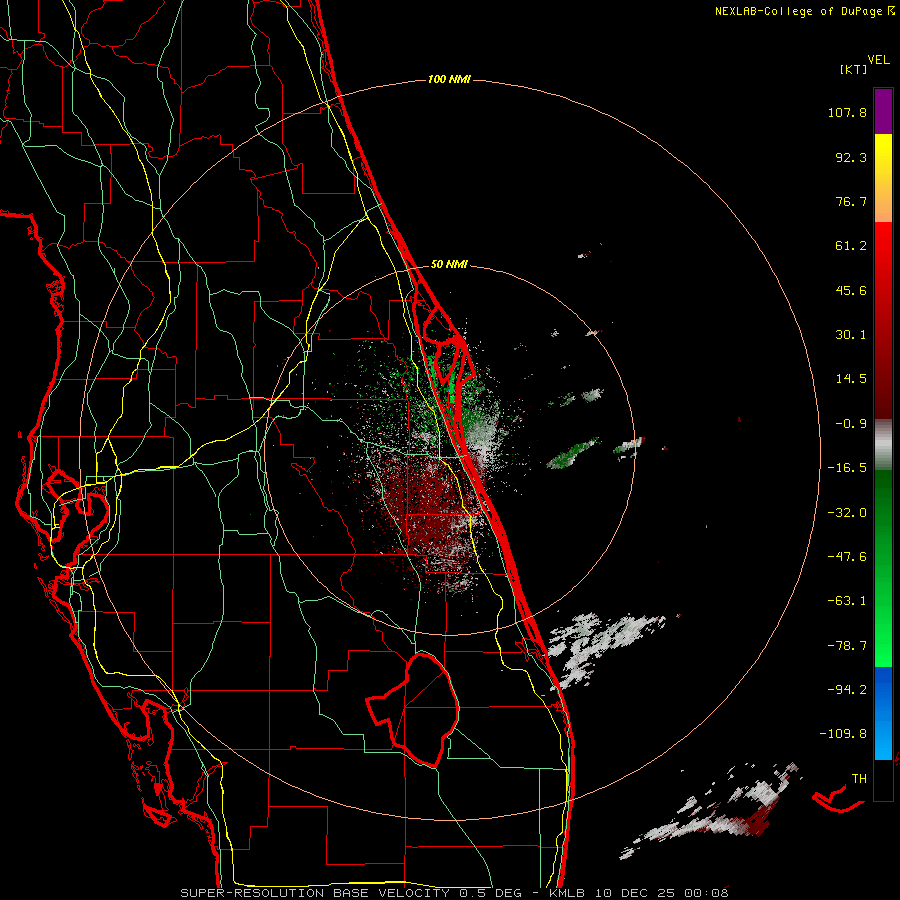
Task: Select the 45.6 scale value
Action: coord(851,290)
